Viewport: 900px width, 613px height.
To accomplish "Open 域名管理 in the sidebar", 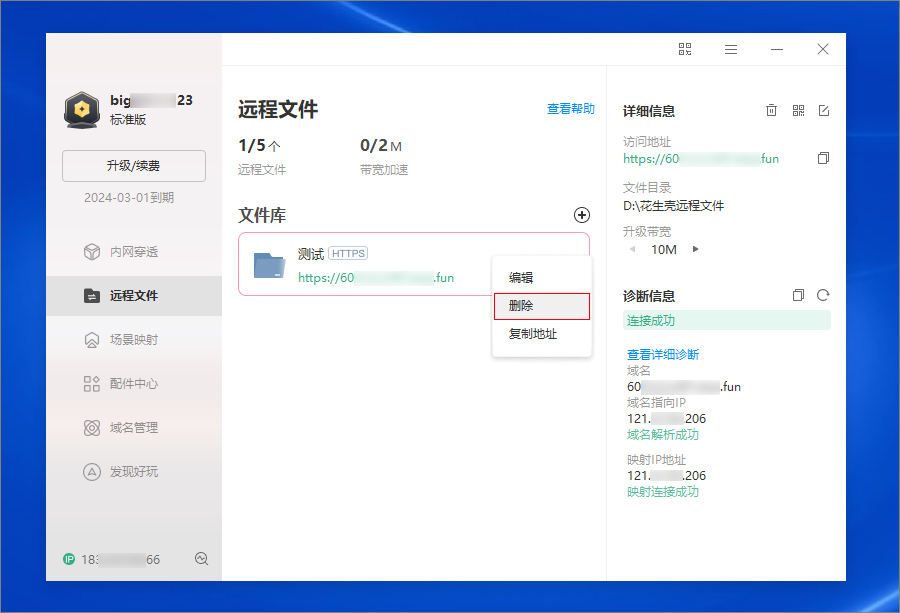I will click(134, 428).
